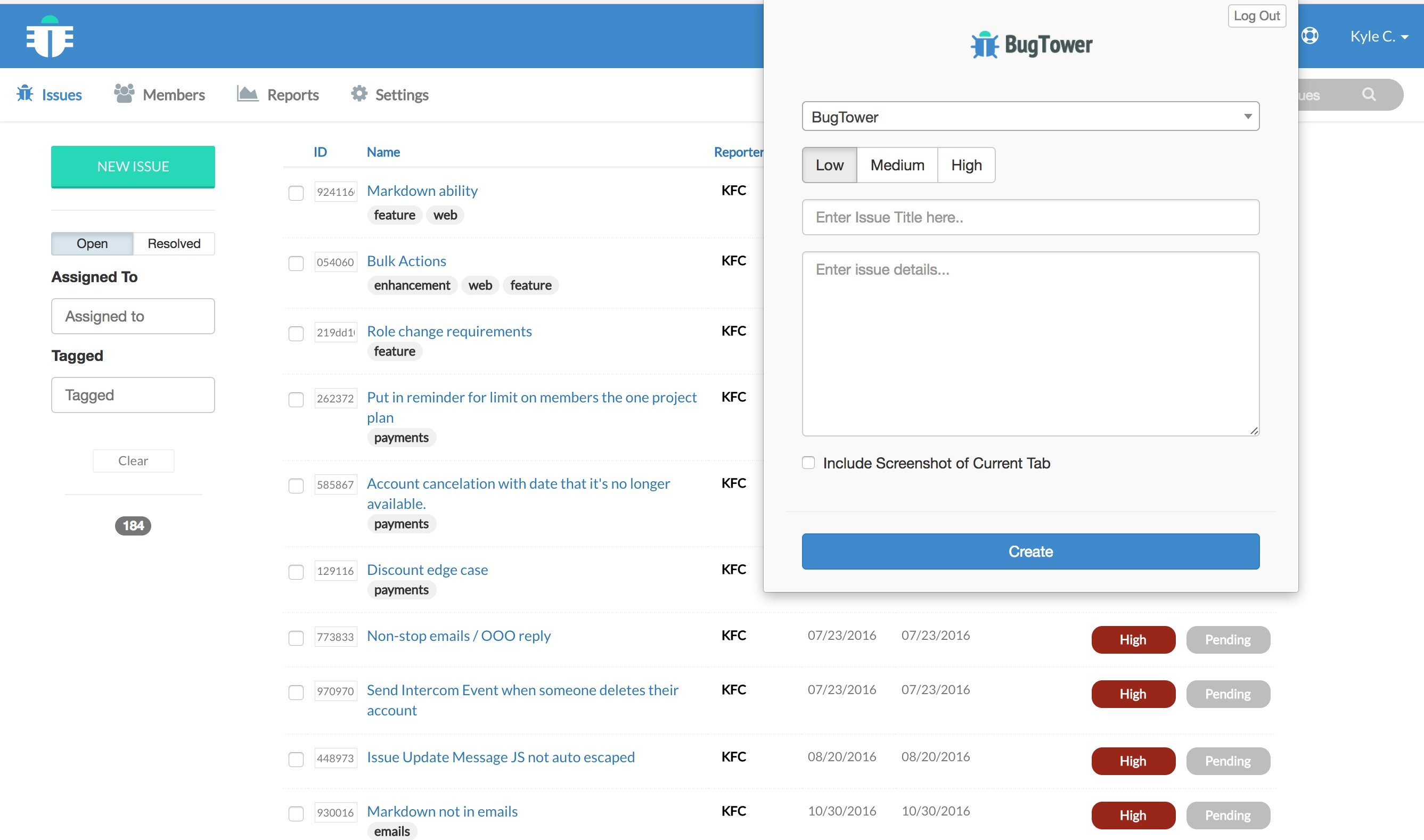Viewport: 1424px width, 840px height.
Task: Open Role change requirements issue
Action: tap(449, 331)
